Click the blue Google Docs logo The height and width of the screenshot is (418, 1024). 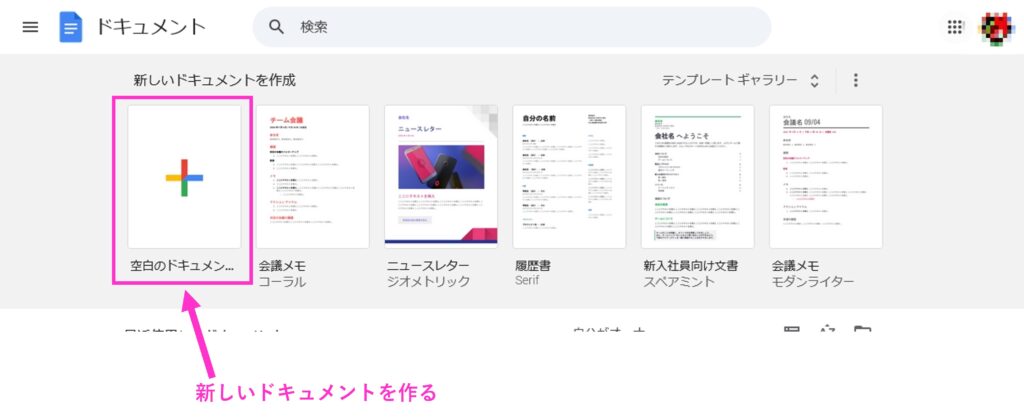click(71, 27)
